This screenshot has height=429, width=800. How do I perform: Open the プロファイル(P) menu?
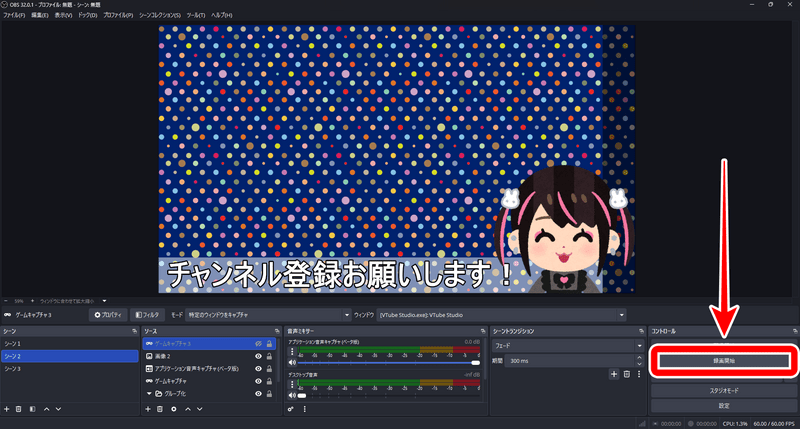(x=118, y=15)
